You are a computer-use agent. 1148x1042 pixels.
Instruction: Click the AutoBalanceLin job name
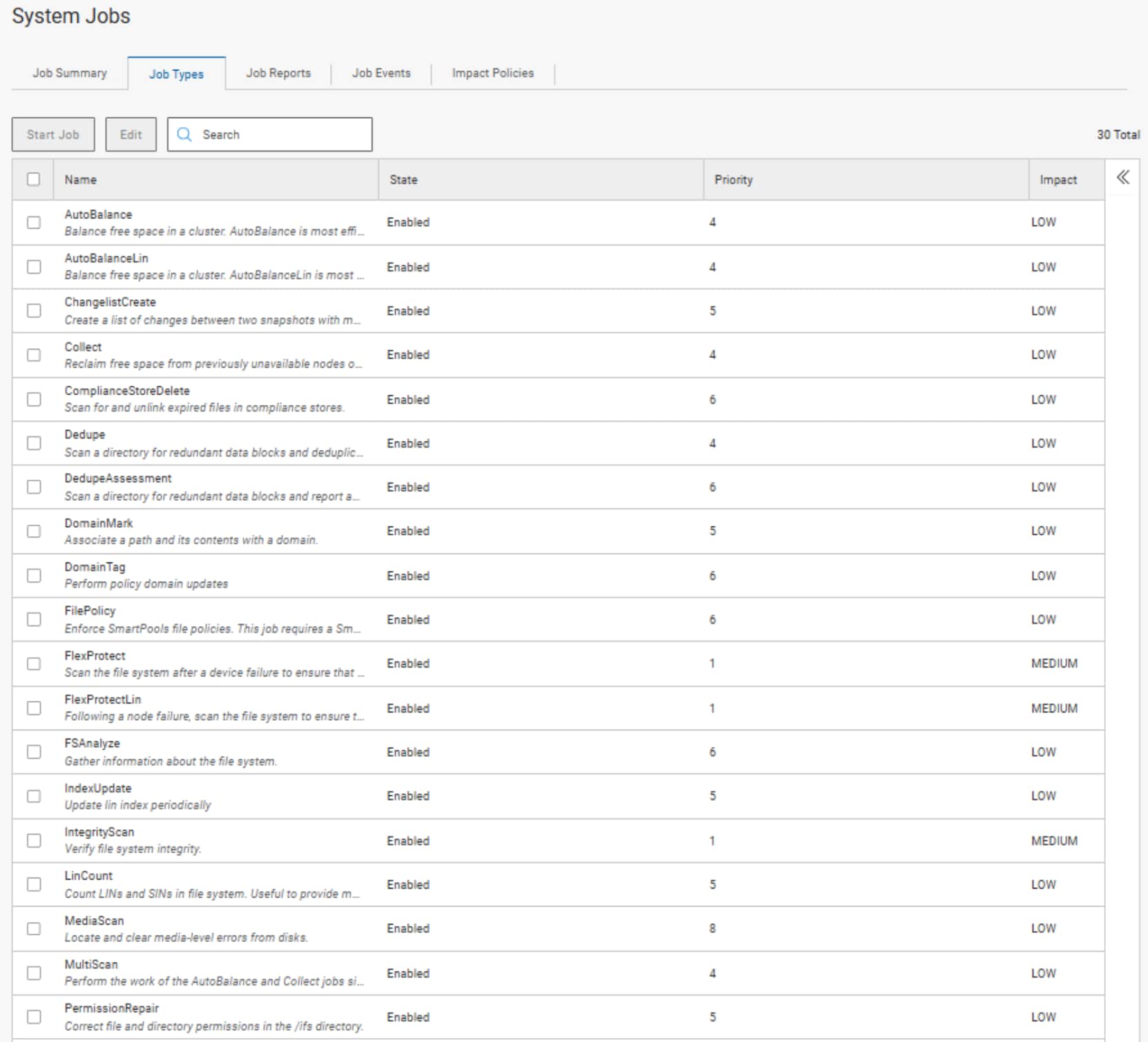tap(106, 258)
